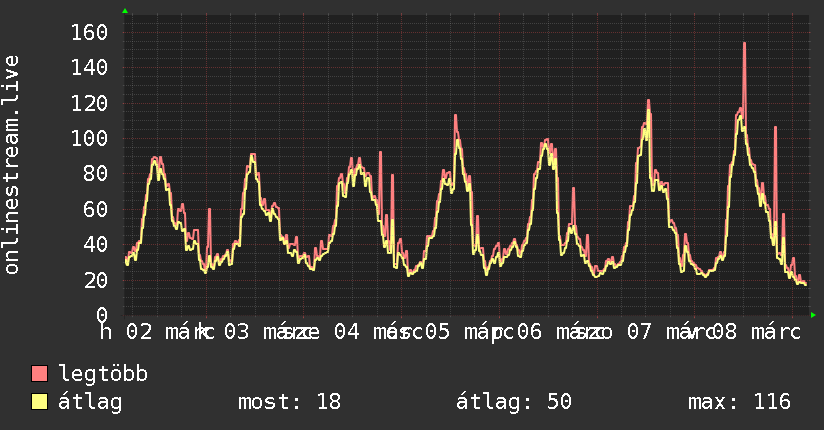The height and width of the screenshot is (430, 824).
Task: Click the yellow átlag legend swatch
Action: pos(39,402)
